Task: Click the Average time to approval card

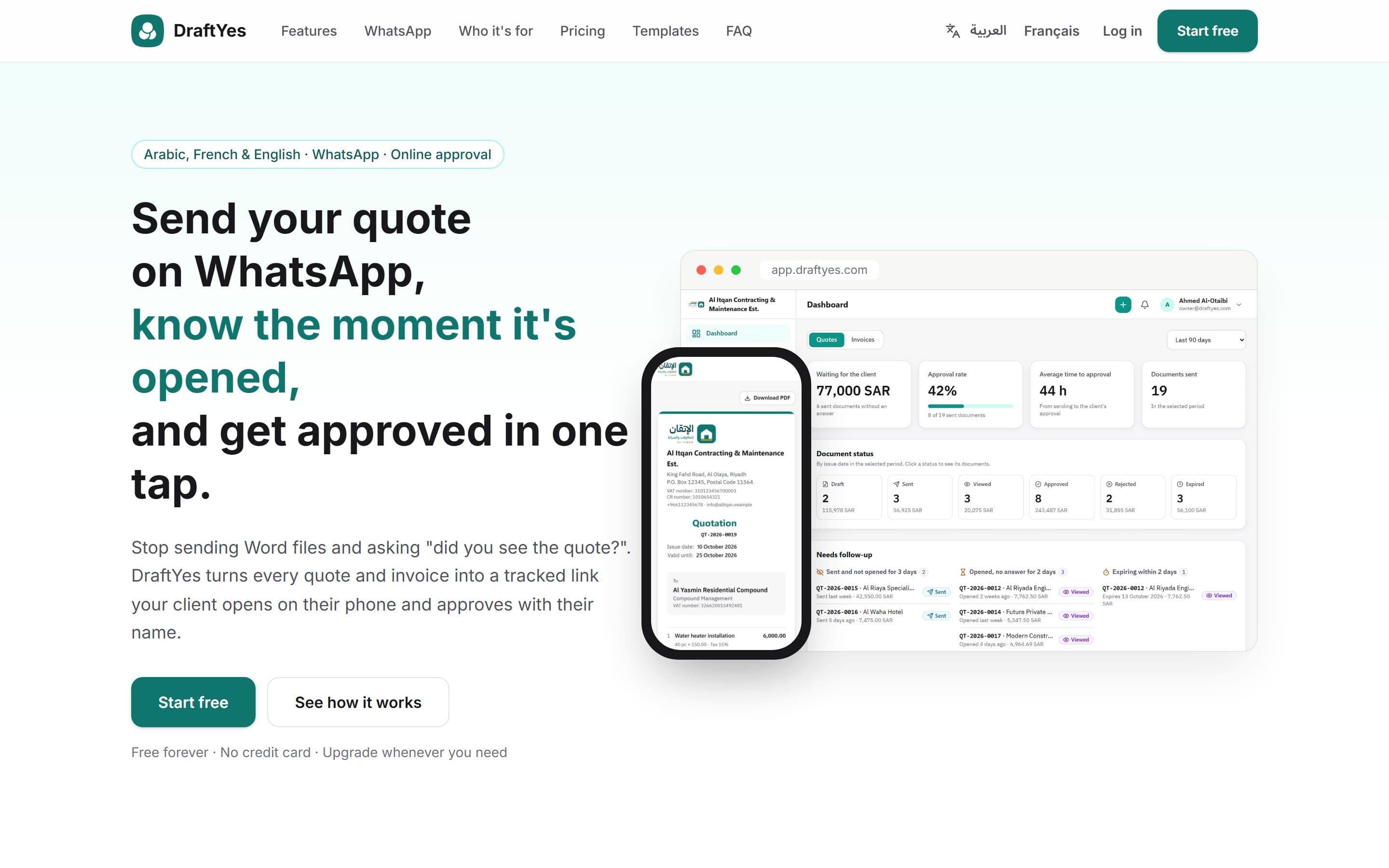Action: 1081,394
